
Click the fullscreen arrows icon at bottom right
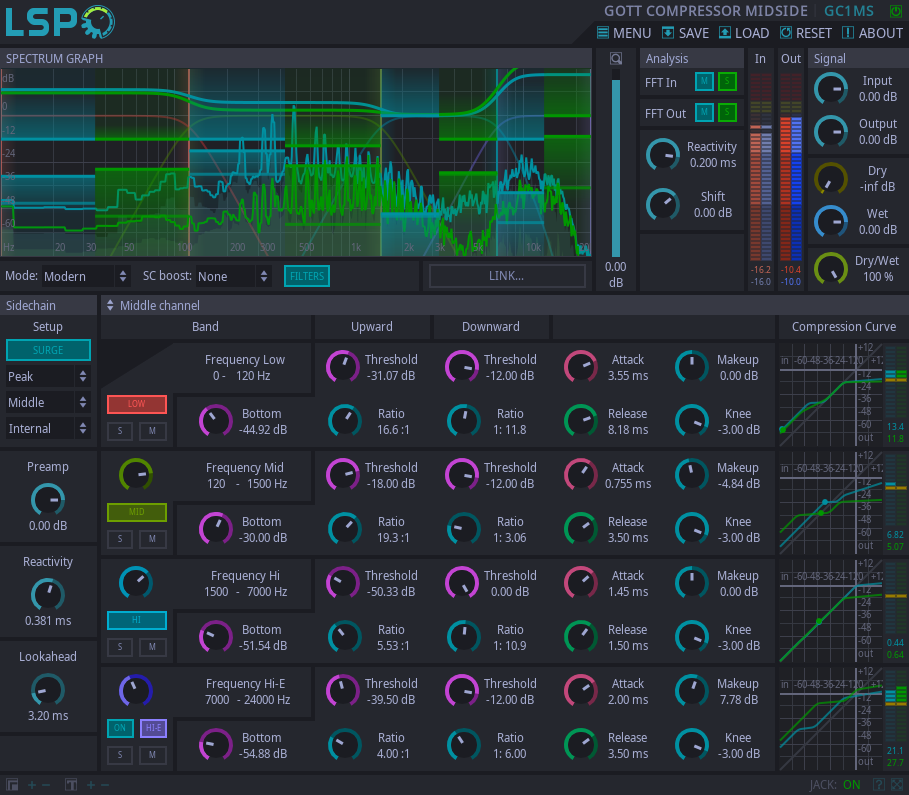(x=896, y=785)
